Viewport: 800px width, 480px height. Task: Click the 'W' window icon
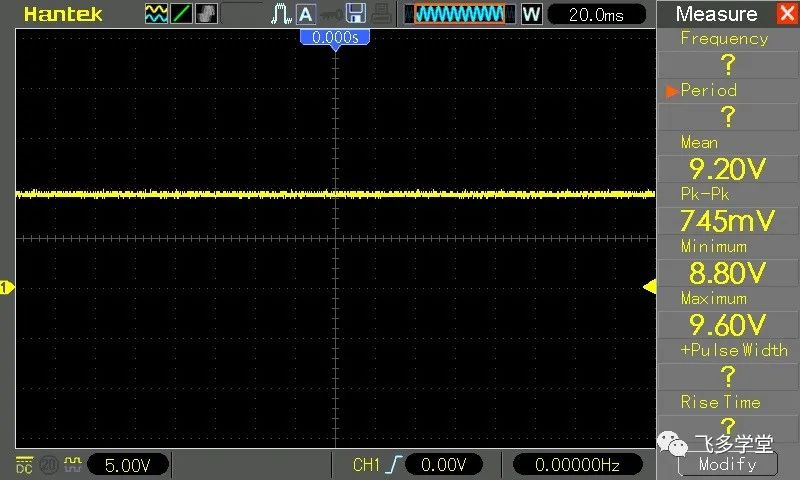point(531,14)
